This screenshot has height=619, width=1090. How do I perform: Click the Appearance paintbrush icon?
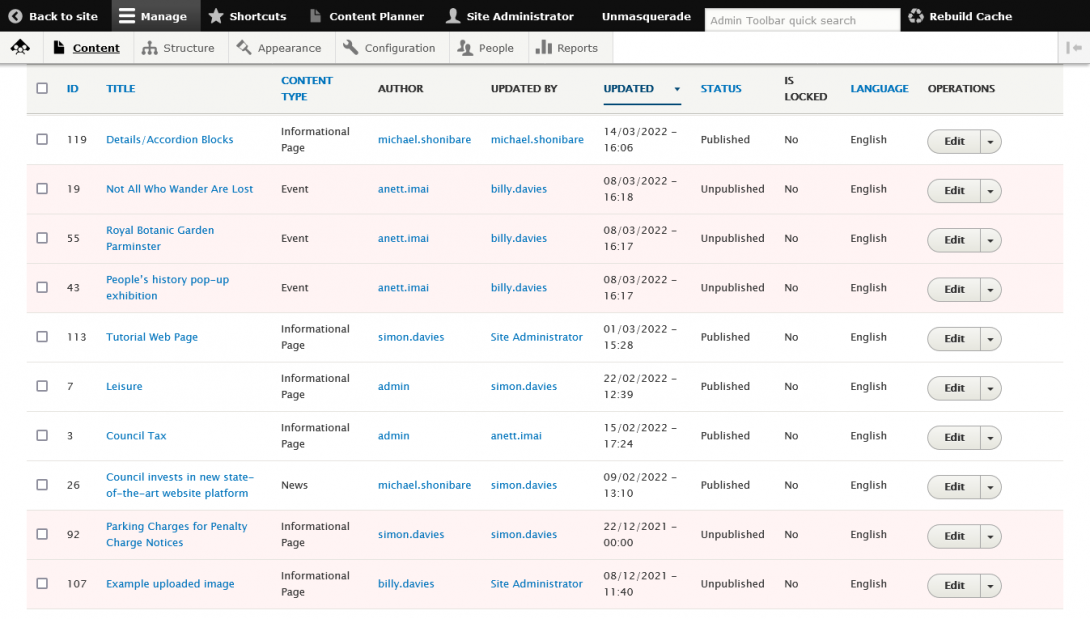[x=244, y=47]
